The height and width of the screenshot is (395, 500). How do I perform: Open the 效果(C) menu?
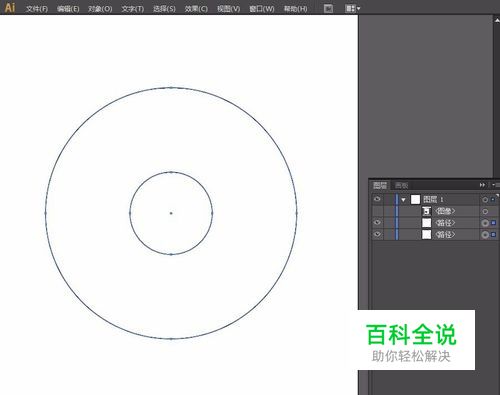coord(196,9)
